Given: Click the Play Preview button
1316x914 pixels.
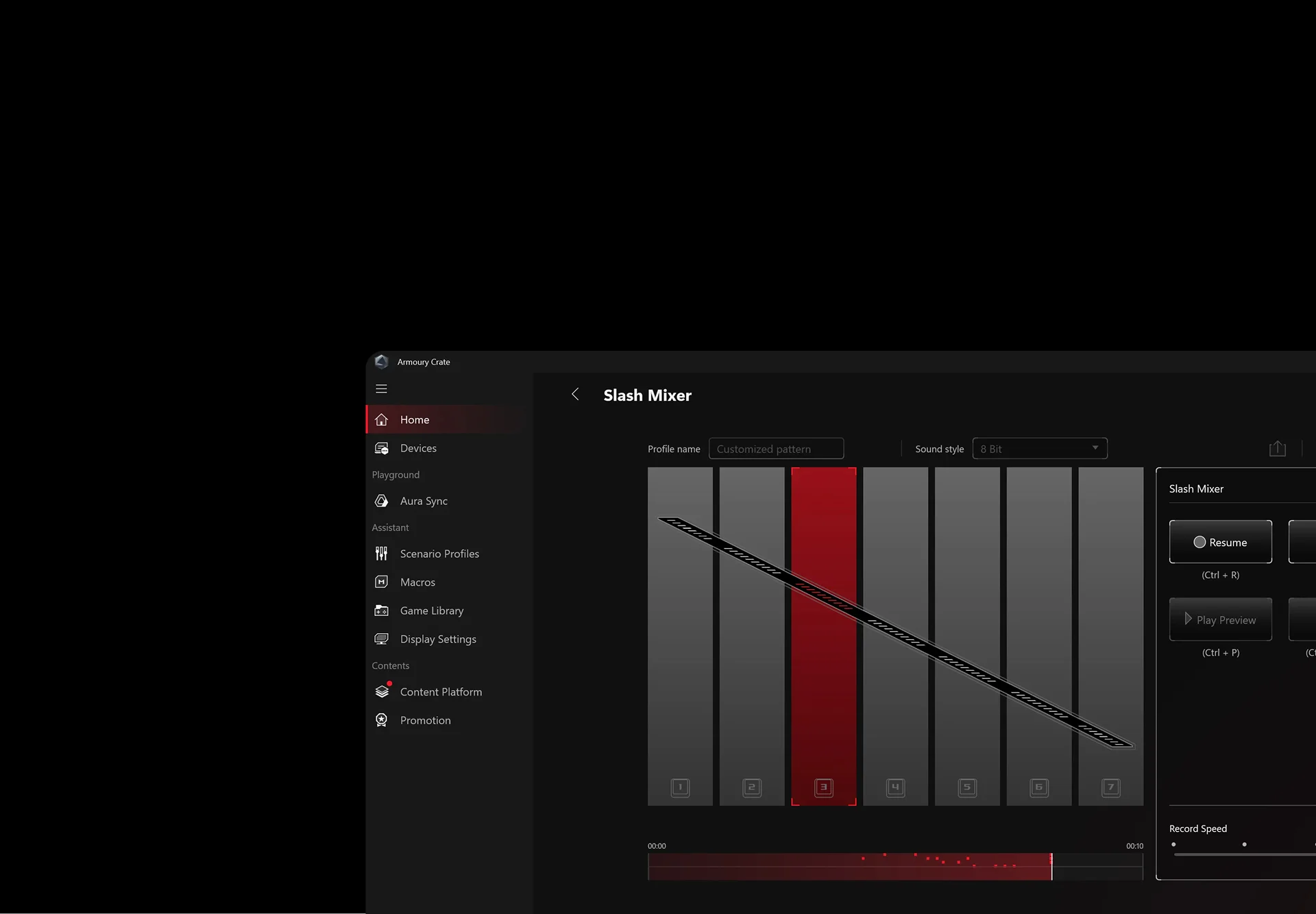Looking at the screenshot, I should [1220, 619].
